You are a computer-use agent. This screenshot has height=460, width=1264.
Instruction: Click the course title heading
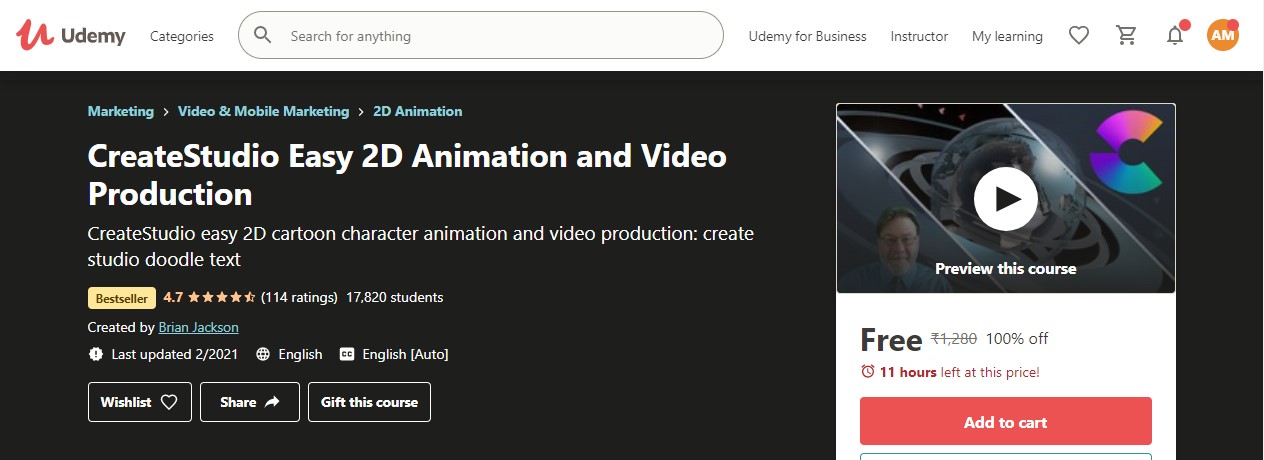click(x=407, y=174)
